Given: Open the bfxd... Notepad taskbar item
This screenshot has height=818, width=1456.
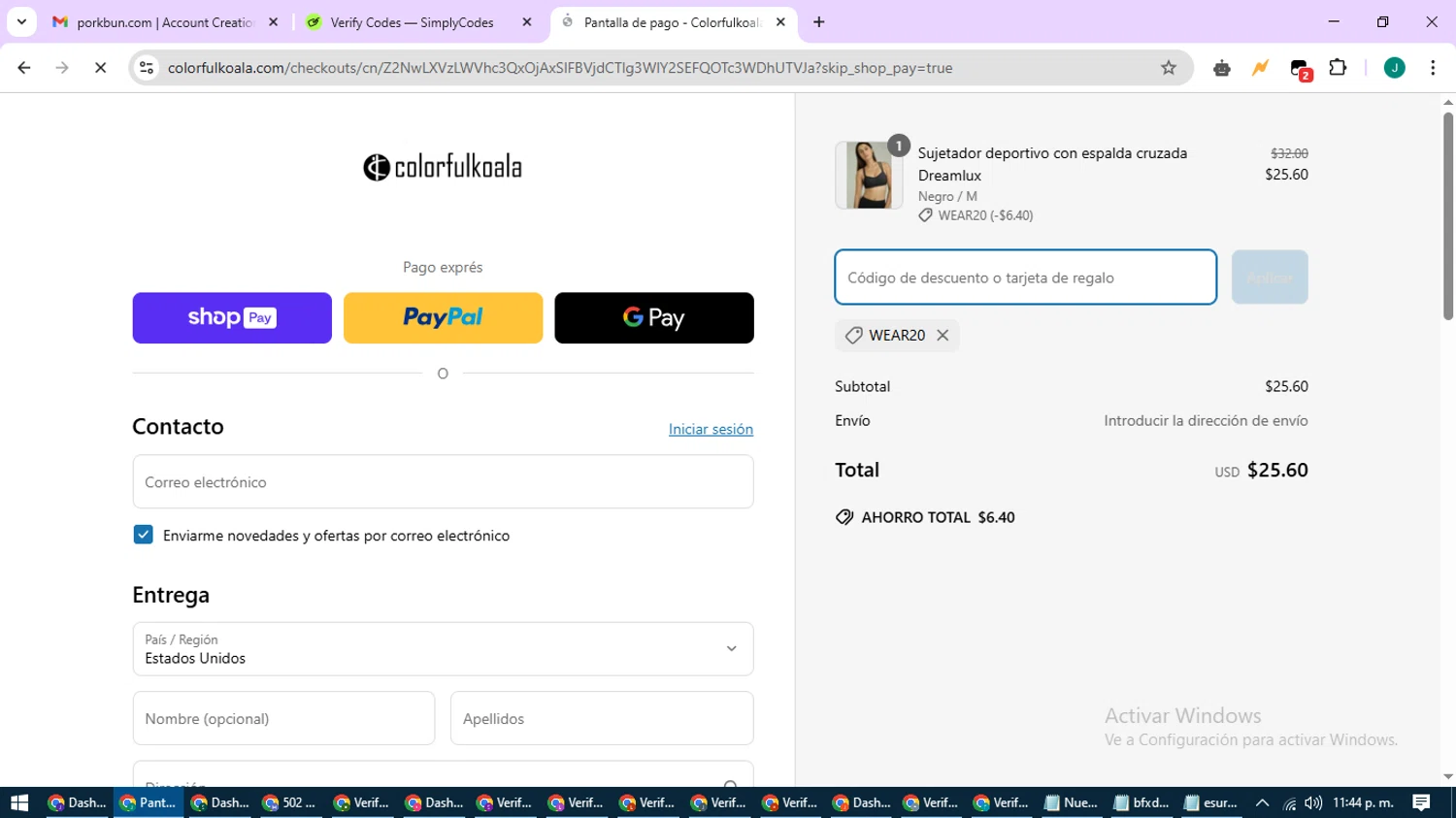Looking at the screenshot, I should click(1142, 802).
